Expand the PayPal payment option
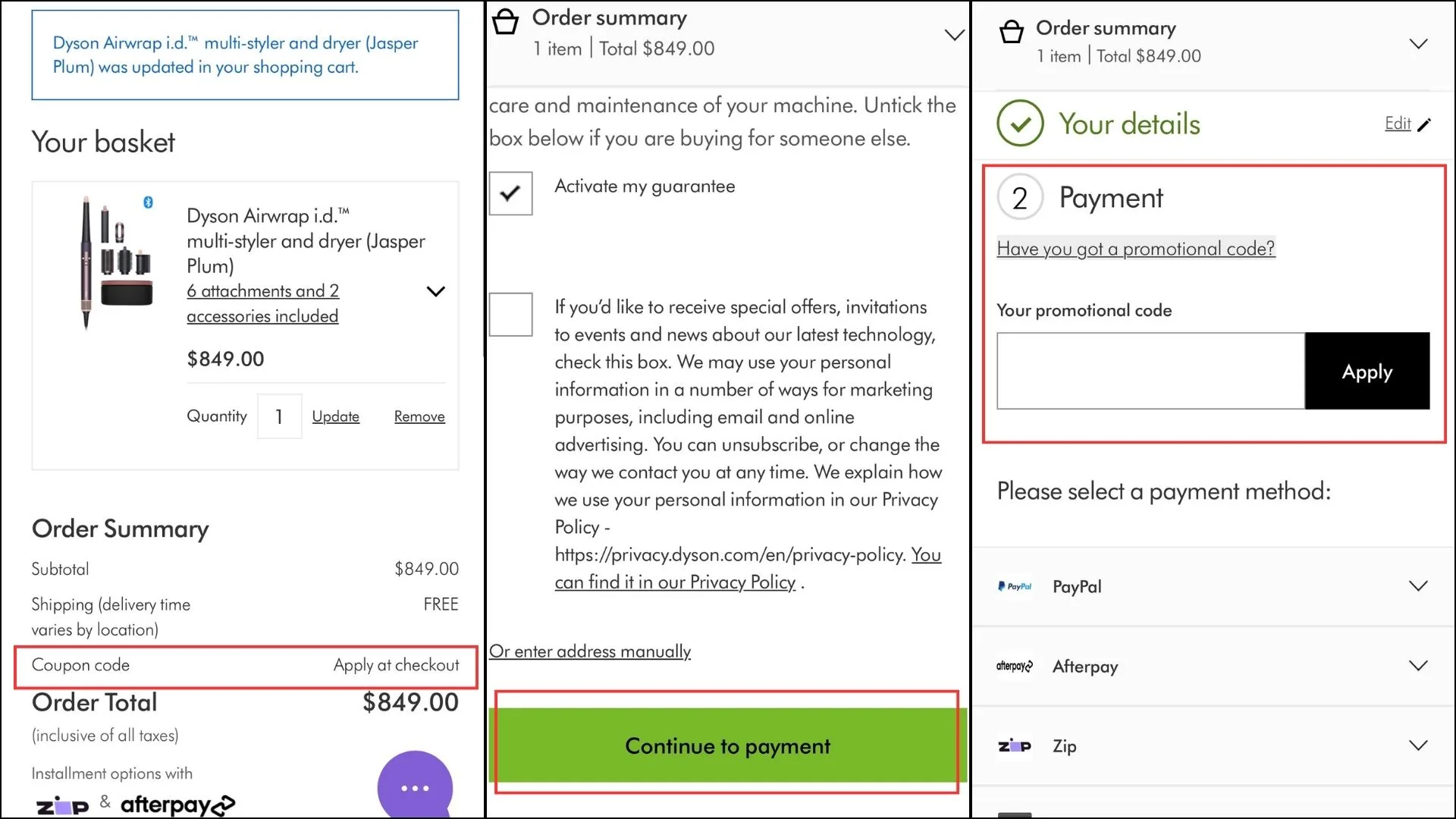The width and height of the screenshot is (1456, 819). pyautogui.click(x=1418, y=586)
